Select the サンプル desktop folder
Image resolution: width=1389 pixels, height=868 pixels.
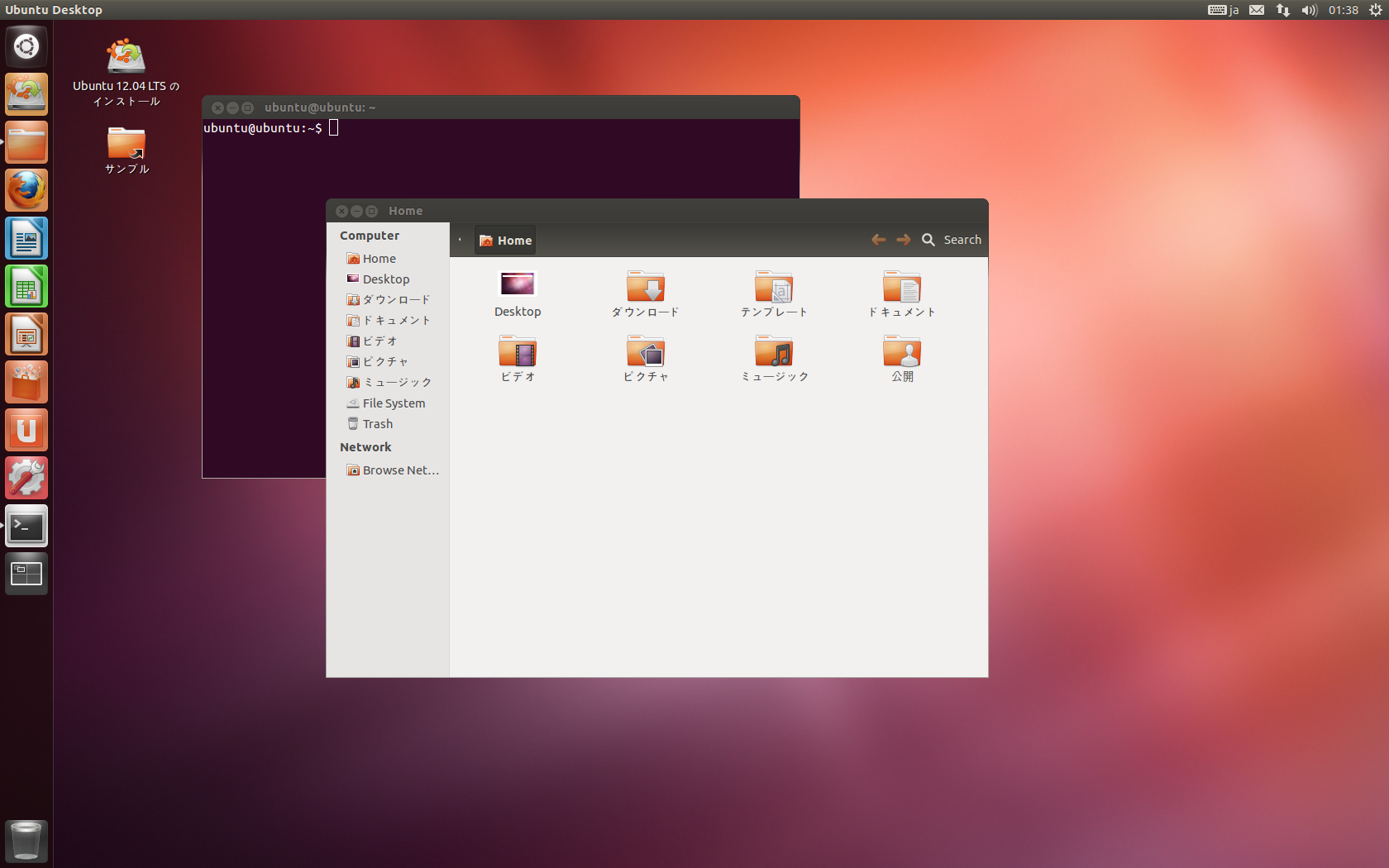click(x=126, y=150)
